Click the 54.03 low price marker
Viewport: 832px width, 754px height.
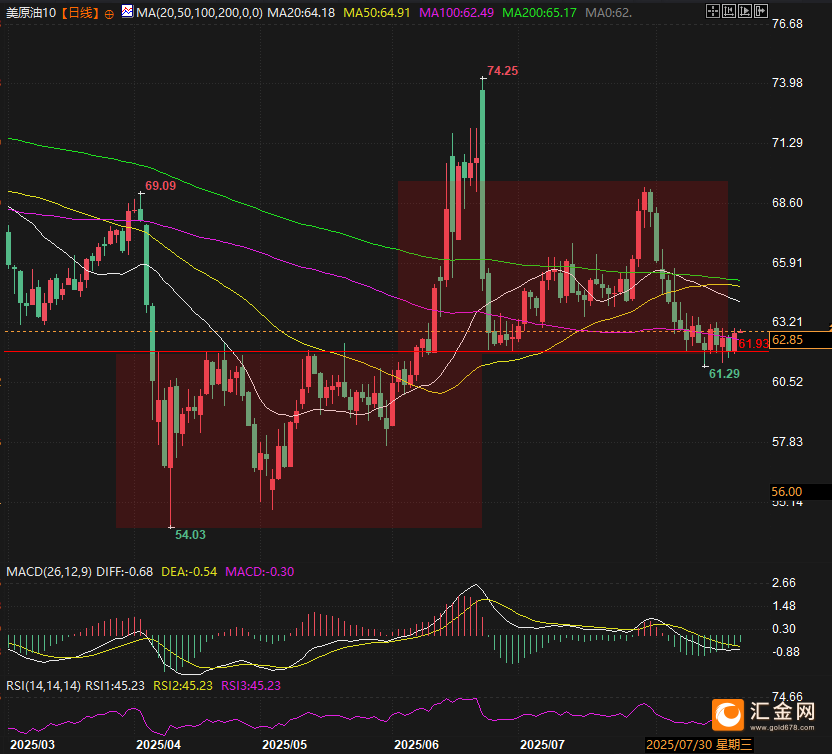[190, 535]
